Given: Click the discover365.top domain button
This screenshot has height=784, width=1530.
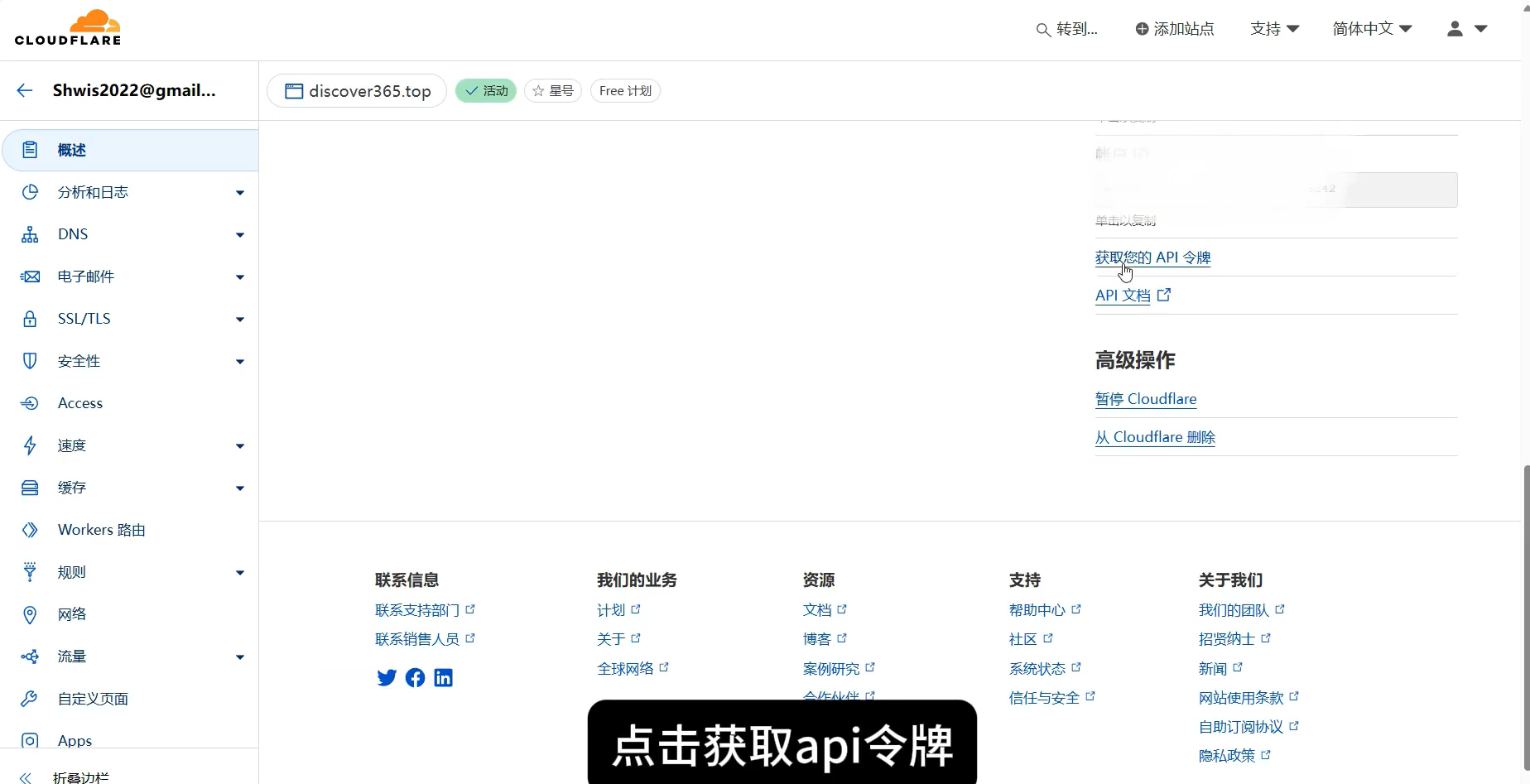Looking at the screenshot, I should tap(357, 91).
